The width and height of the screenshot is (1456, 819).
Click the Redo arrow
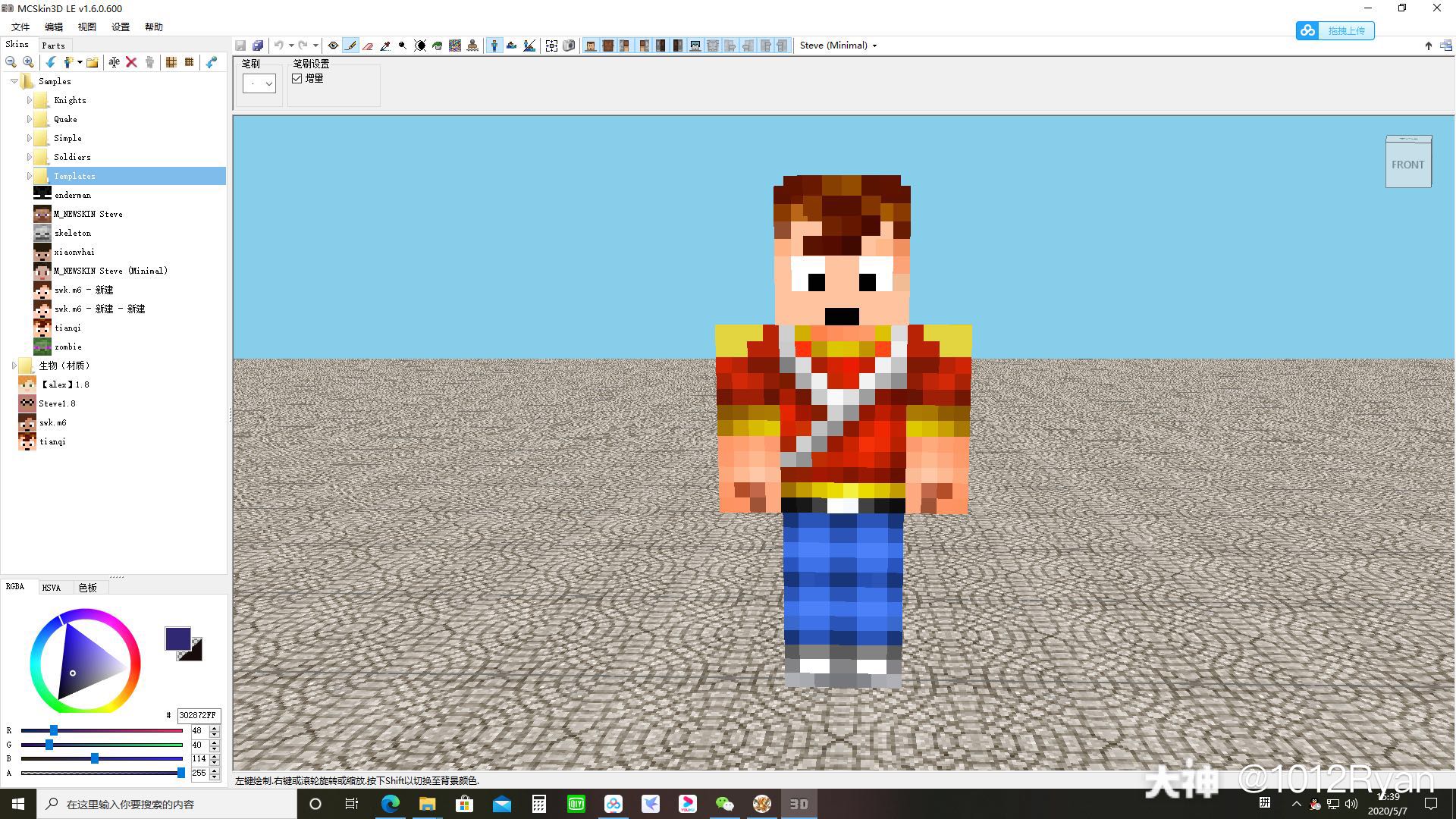tap(303, 45)
